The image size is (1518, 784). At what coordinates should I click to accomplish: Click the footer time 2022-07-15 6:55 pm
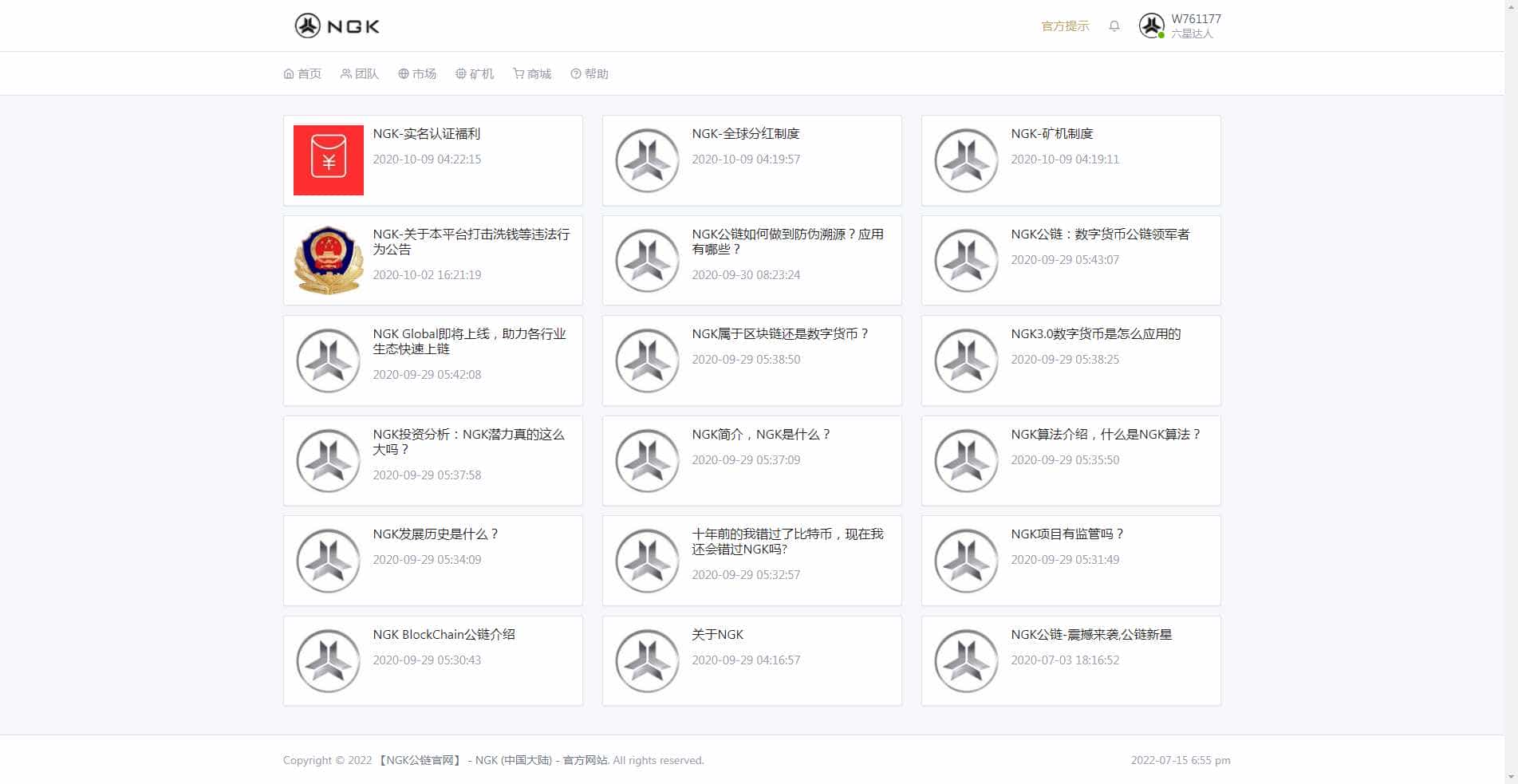[x=1181, y=760]
